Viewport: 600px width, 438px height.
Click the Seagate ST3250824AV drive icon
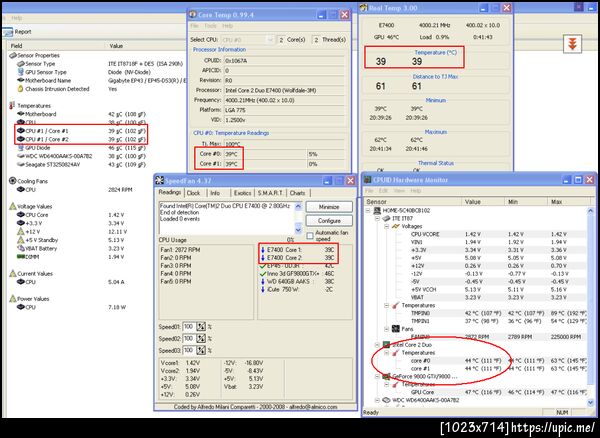click(21, 164)
